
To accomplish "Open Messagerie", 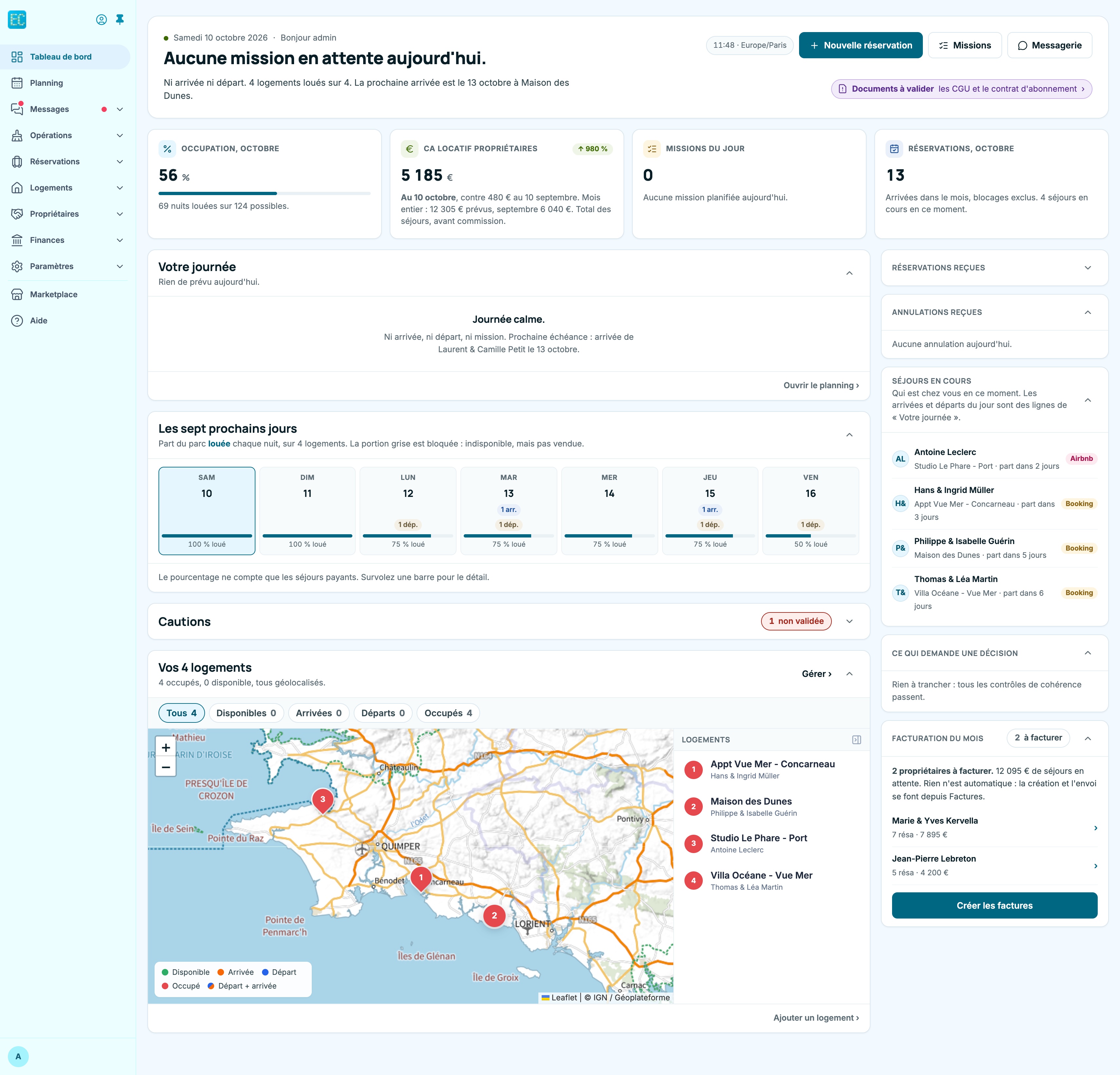I will coord(1049,45).
